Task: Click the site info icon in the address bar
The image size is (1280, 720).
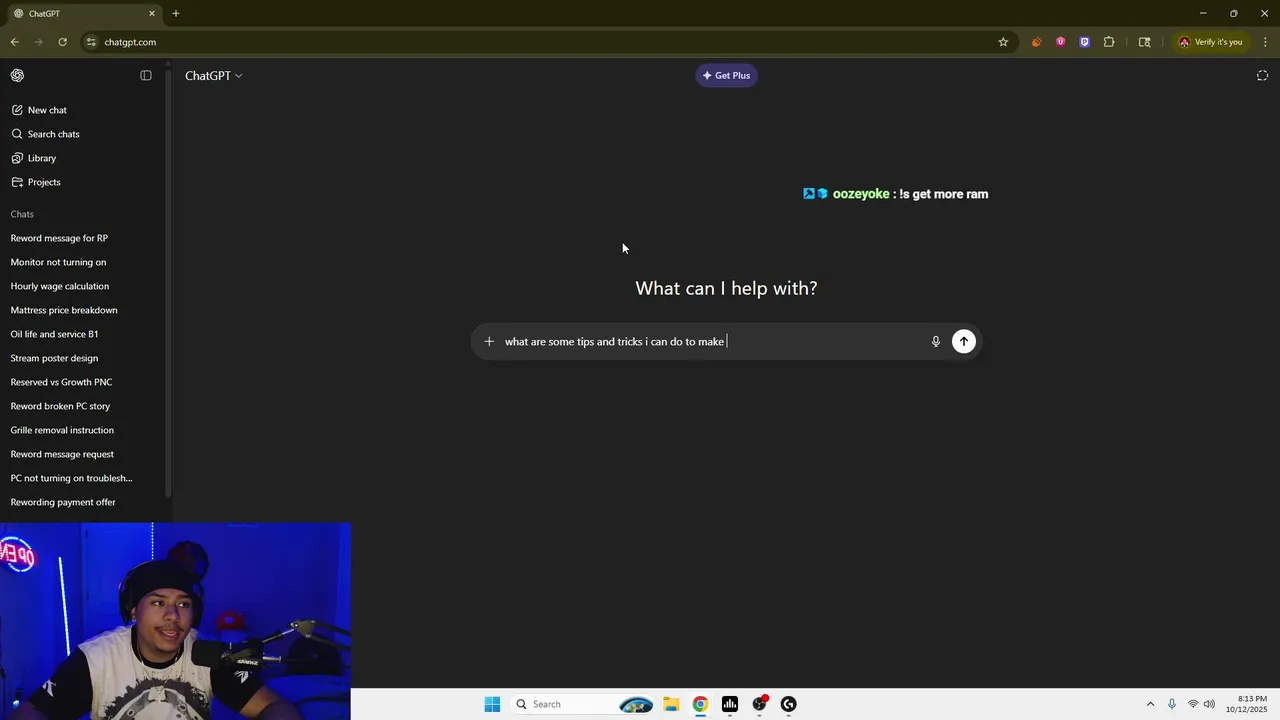Action: pos(91,42)
